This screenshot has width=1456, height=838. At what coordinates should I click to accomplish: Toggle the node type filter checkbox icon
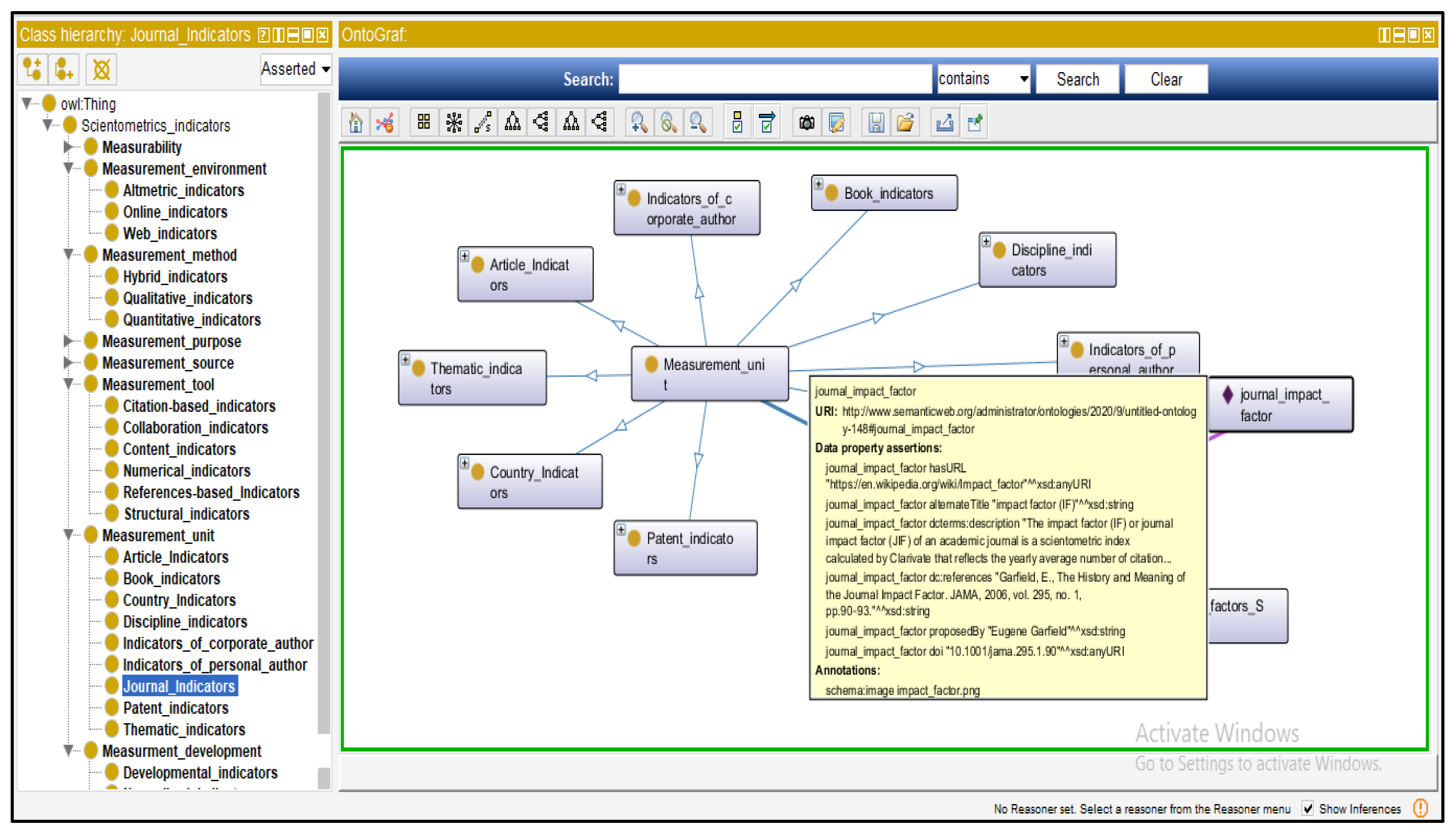click(x=737, y=123)
